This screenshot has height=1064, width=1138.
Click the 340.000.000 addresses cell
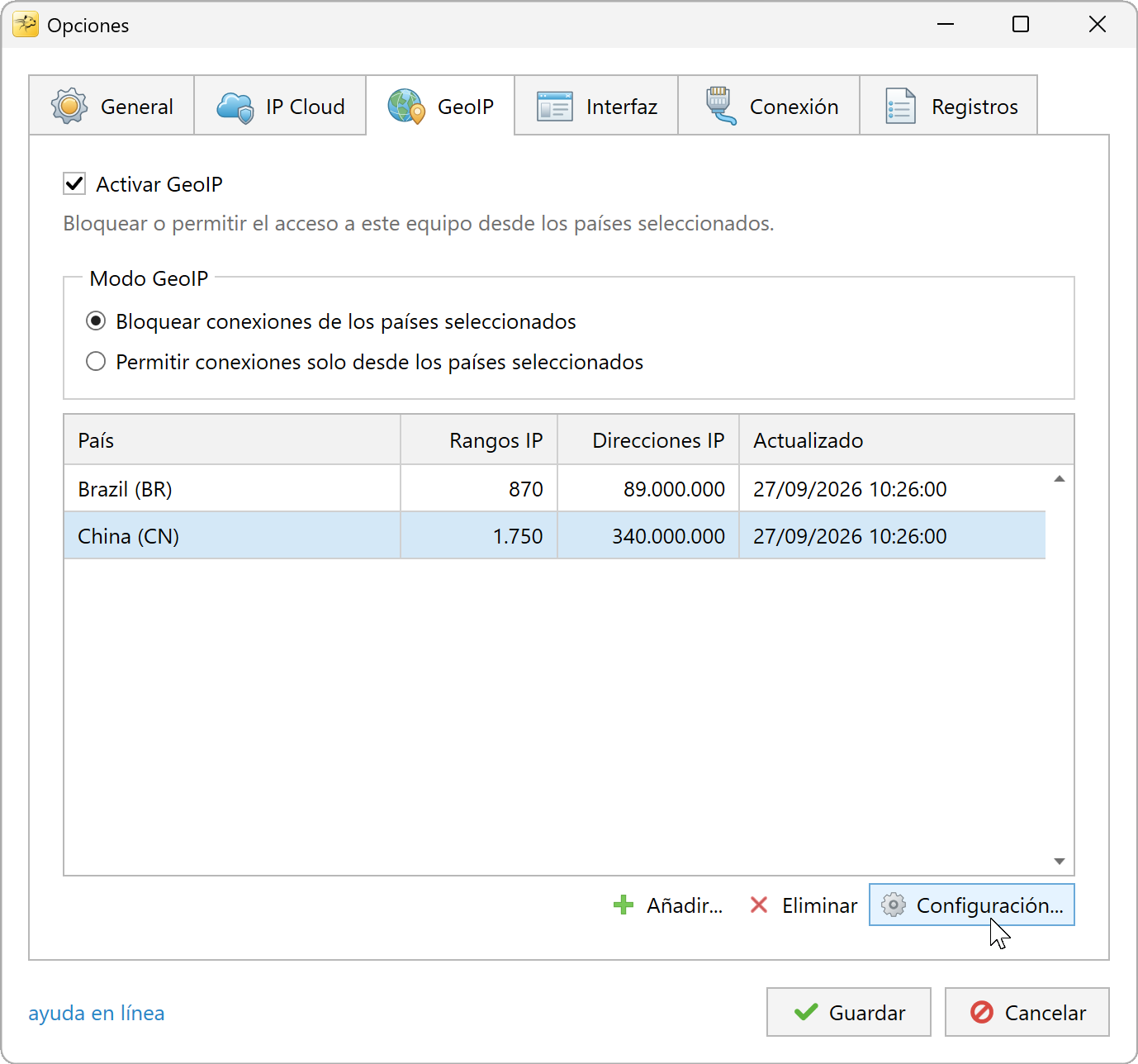pyautogui.click(x=648, y=536)
